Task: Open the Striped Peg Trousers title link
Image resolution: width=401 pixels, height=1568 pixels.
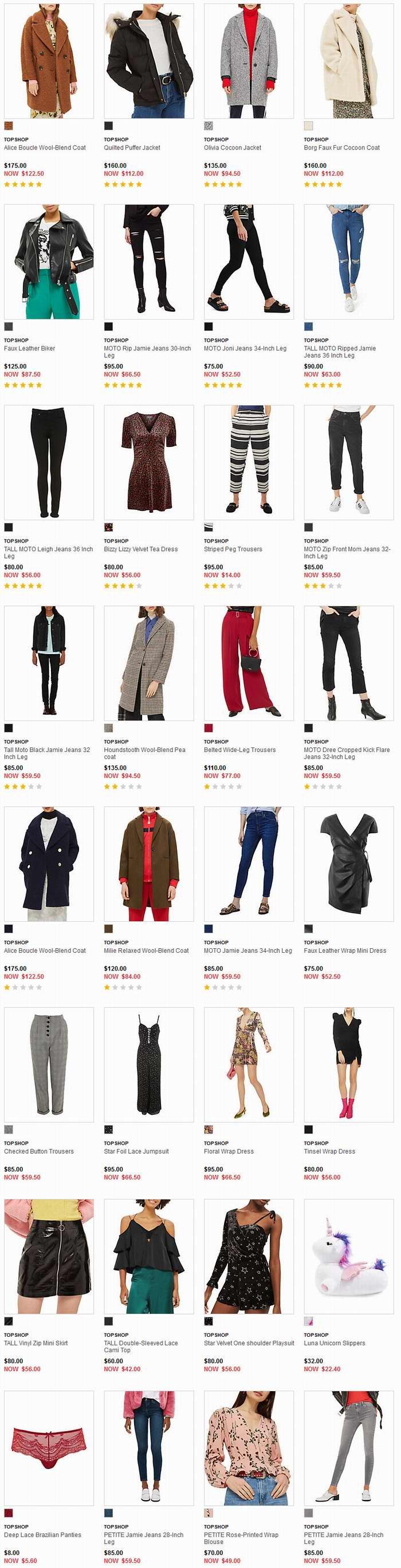Action: 233,549
